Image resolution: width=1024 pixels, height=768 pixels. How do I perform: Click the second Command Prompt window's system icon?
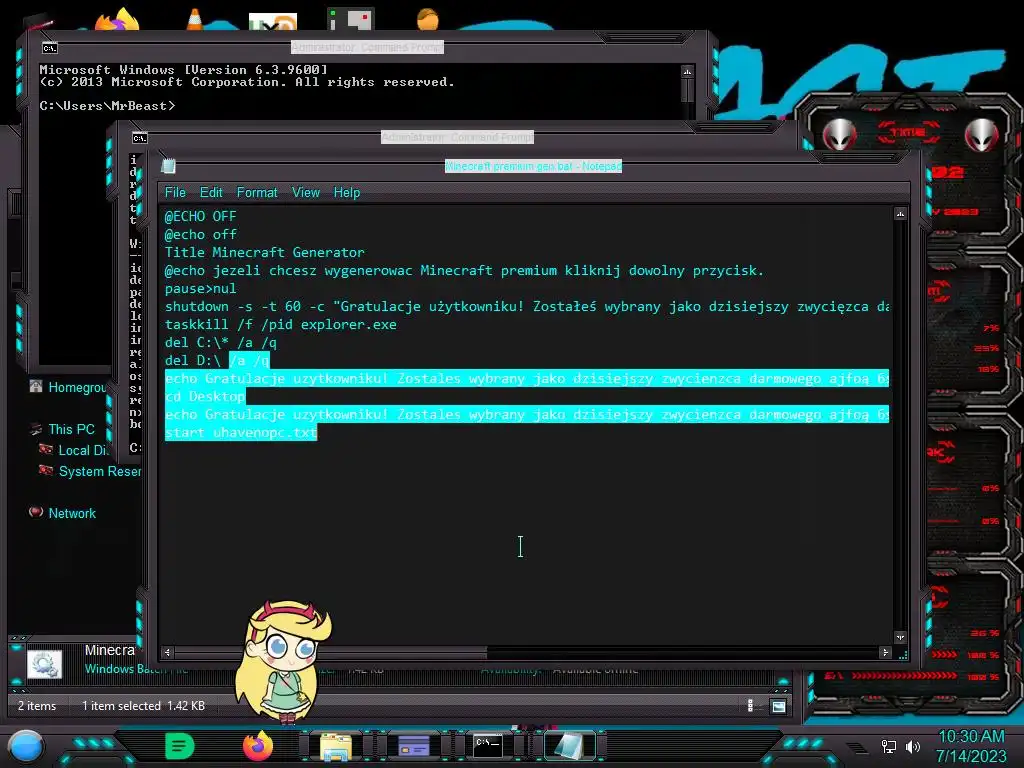[x=140, y=138]
